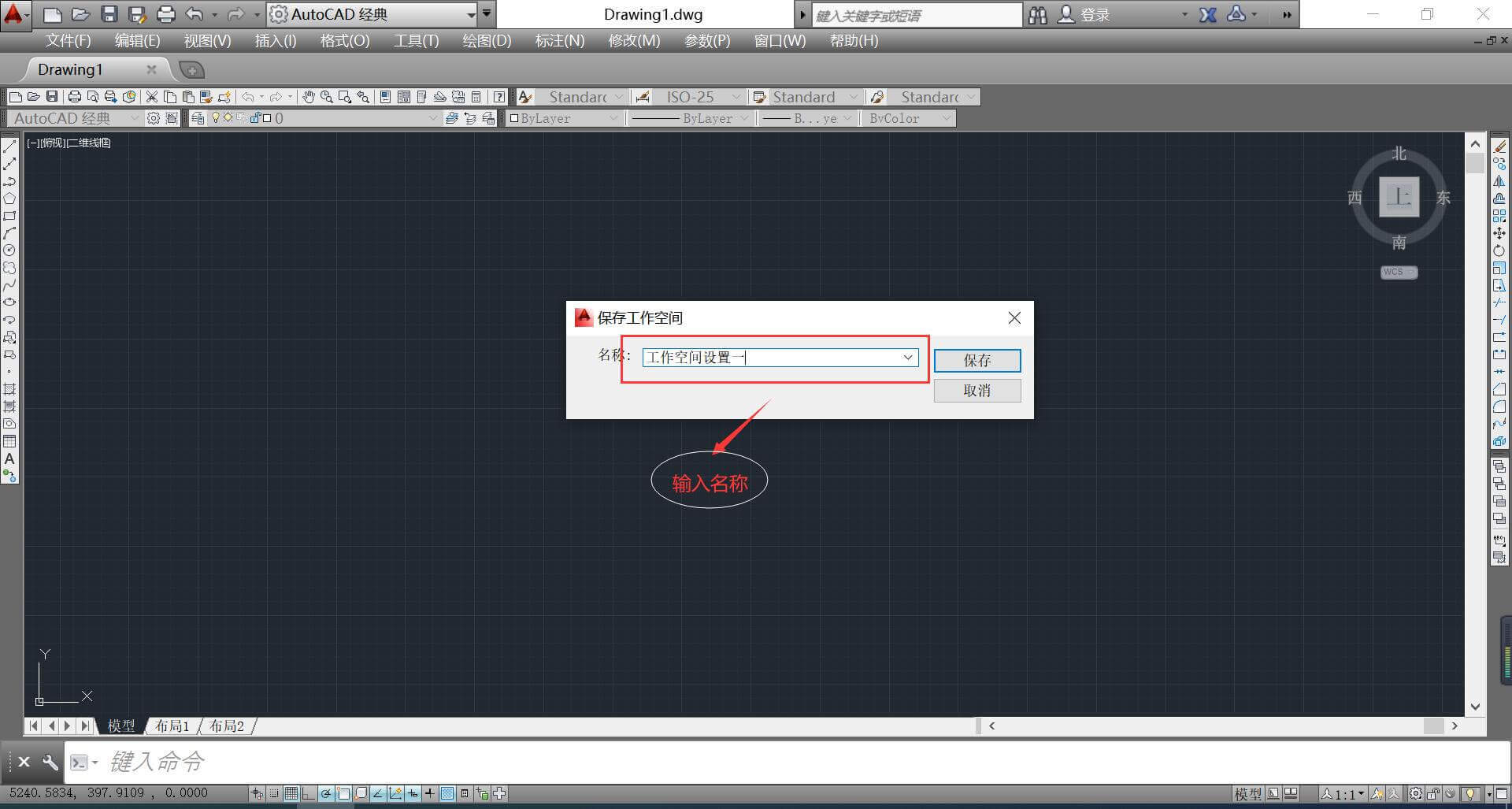Click the Erase tool in modify toolbar
This screenshot has width=1512, height=809.
coord(1499,147)
